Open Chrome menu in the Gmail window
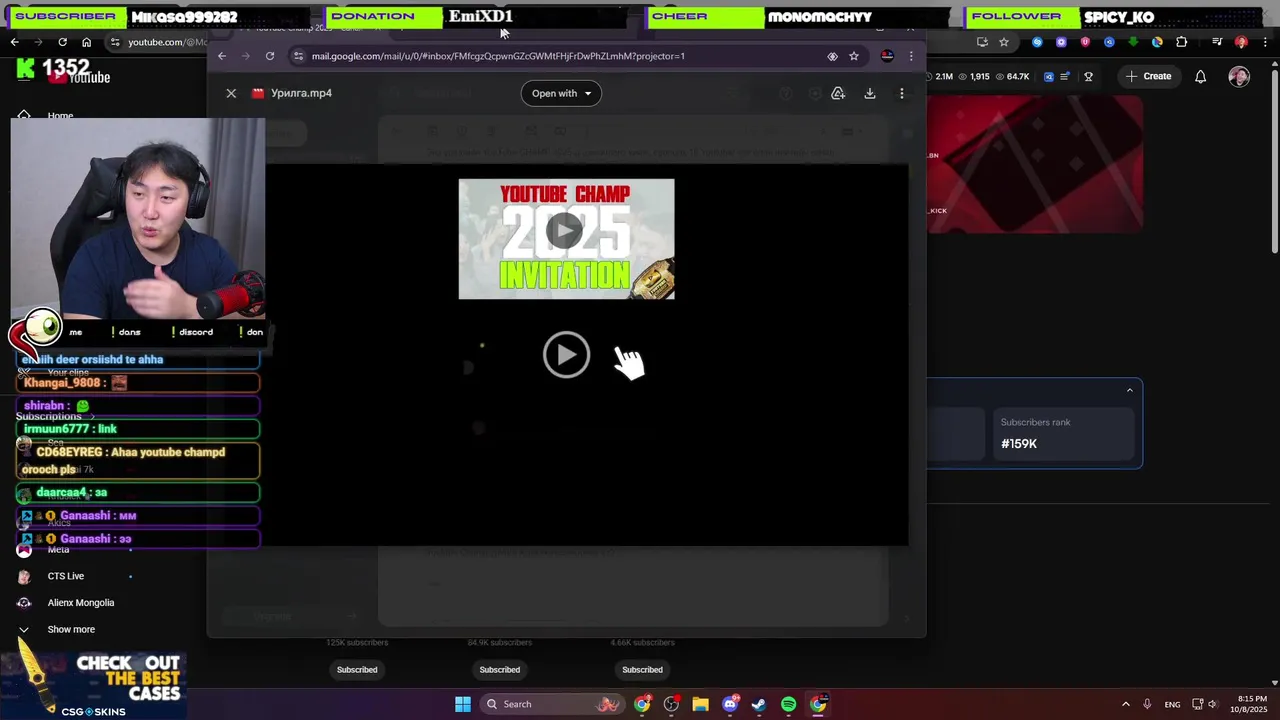Screen dimensions: 1280x720 point(911,56)
